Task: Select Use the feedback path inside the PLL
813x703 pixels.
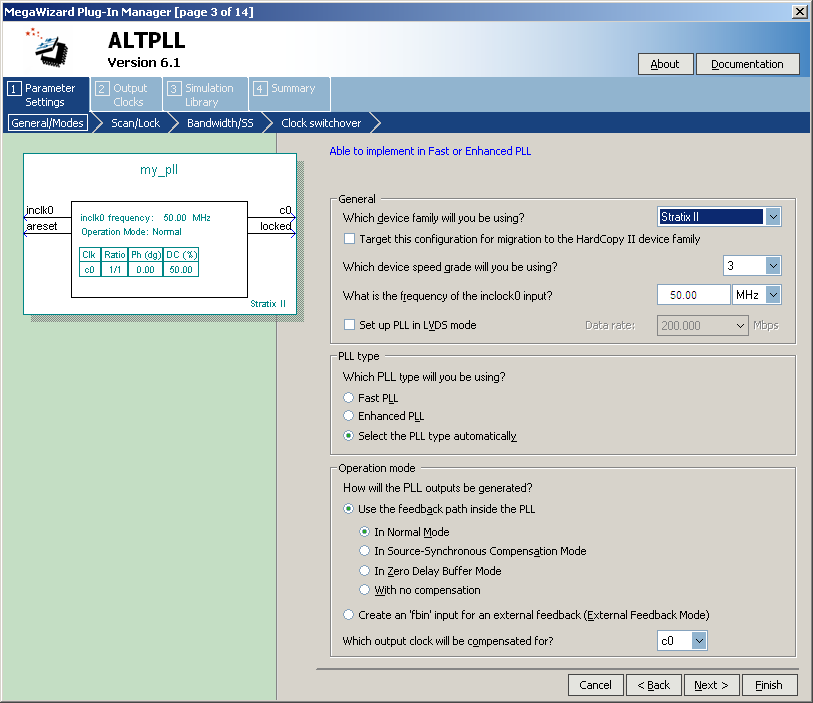Action: (348, 509)
